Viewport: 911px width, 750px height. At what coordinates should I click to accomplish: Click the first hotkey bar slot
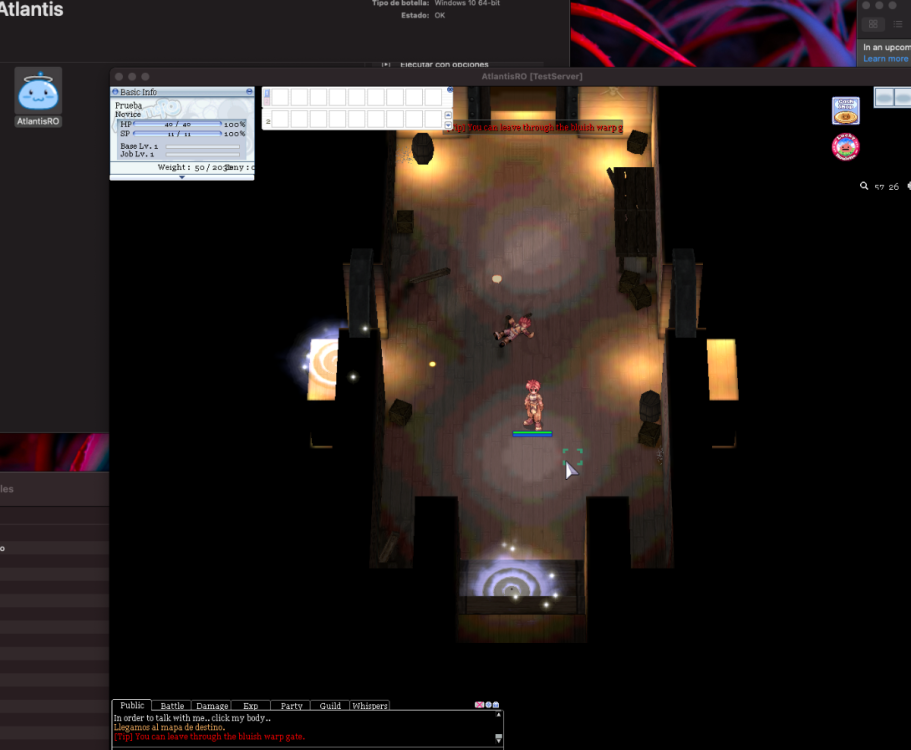(281, 97)
